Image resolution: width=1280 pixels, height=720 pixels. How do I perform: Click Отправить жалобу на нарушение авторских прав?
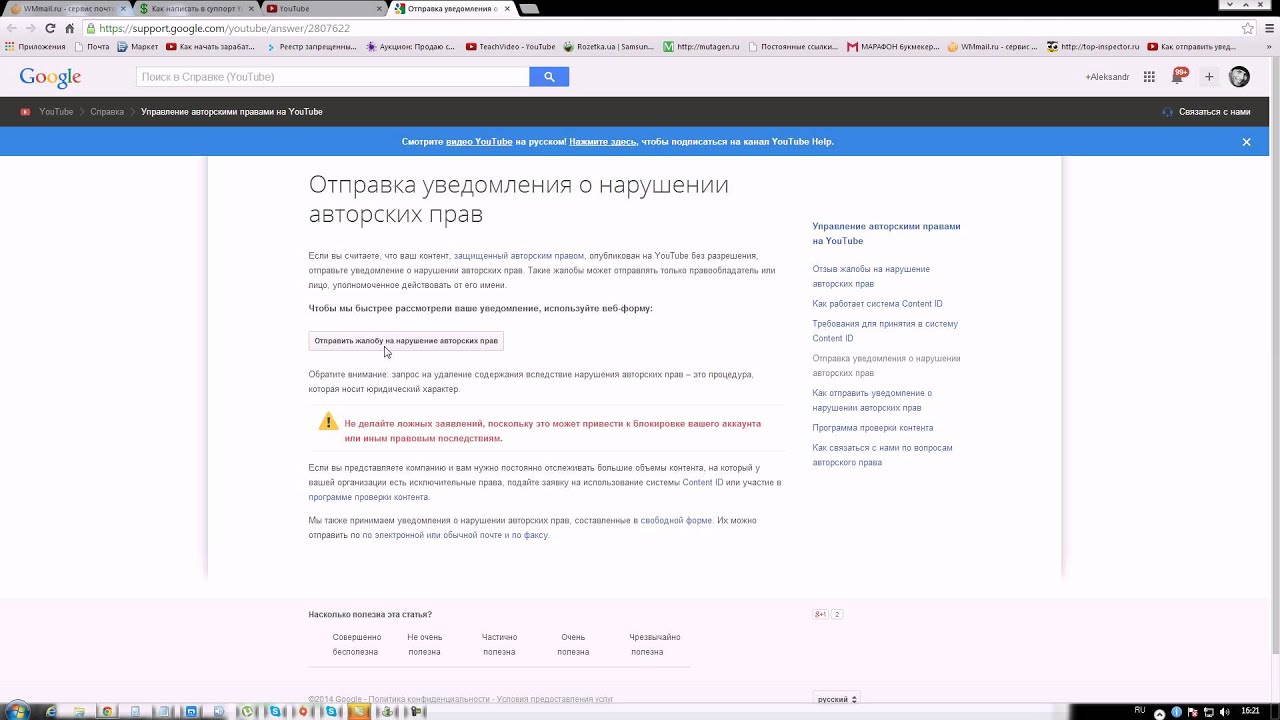(x=406, y=341)
